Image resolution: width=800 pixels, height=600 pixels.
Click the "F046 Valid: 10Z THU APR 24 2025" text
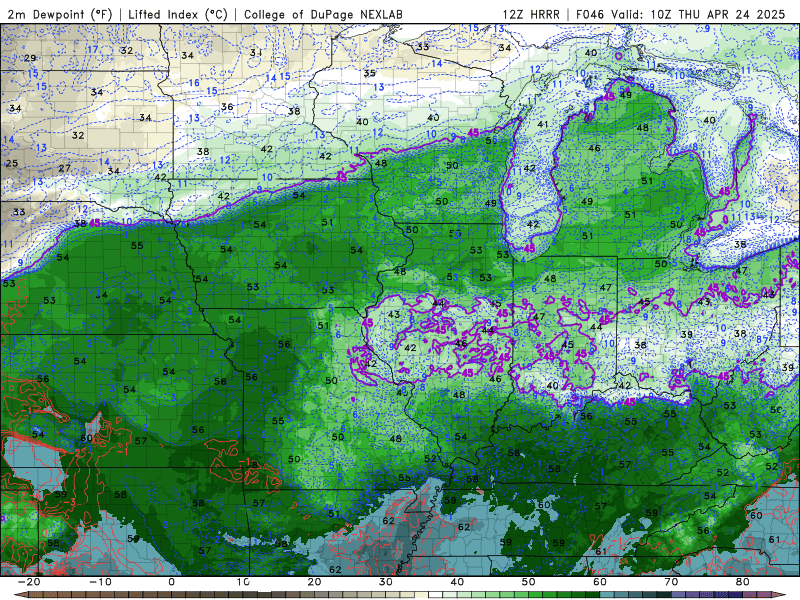(x=680, y=14)
